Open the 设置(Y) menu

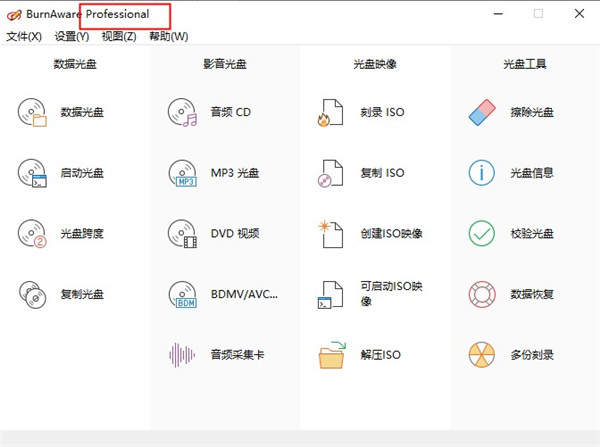click(x=72, y=36)
